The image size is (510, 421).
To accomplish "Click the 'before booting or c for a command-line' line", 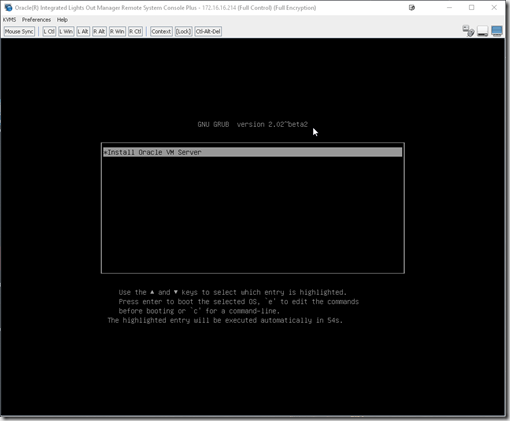I will [x=199, y=311].
